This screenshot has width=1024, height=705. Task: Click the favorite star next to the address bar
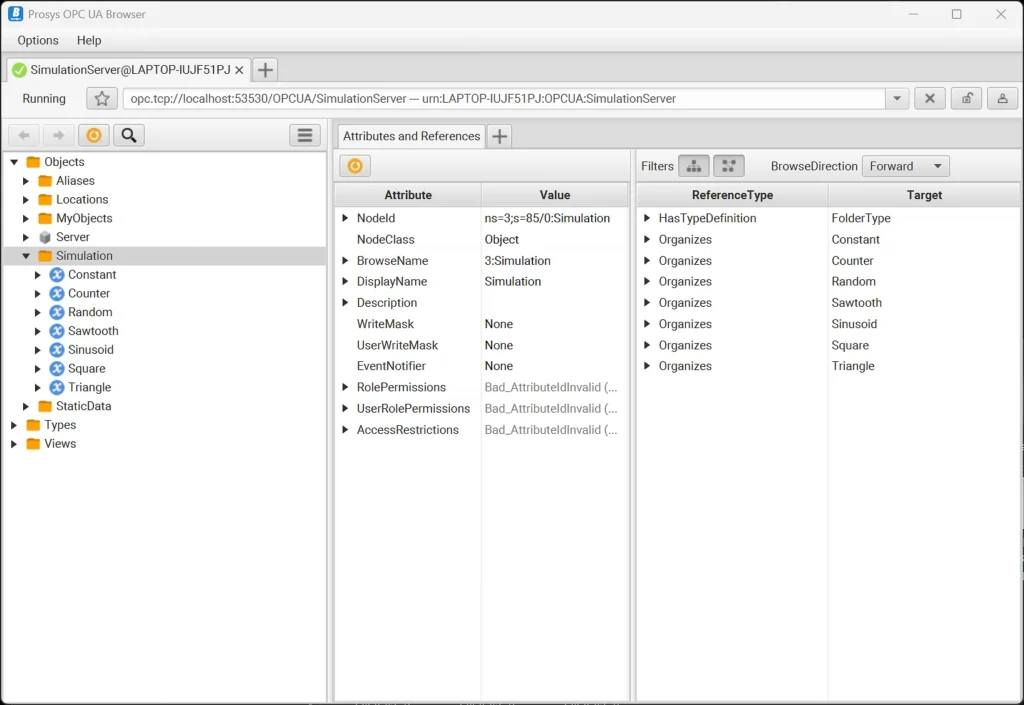tap(100, 98)
